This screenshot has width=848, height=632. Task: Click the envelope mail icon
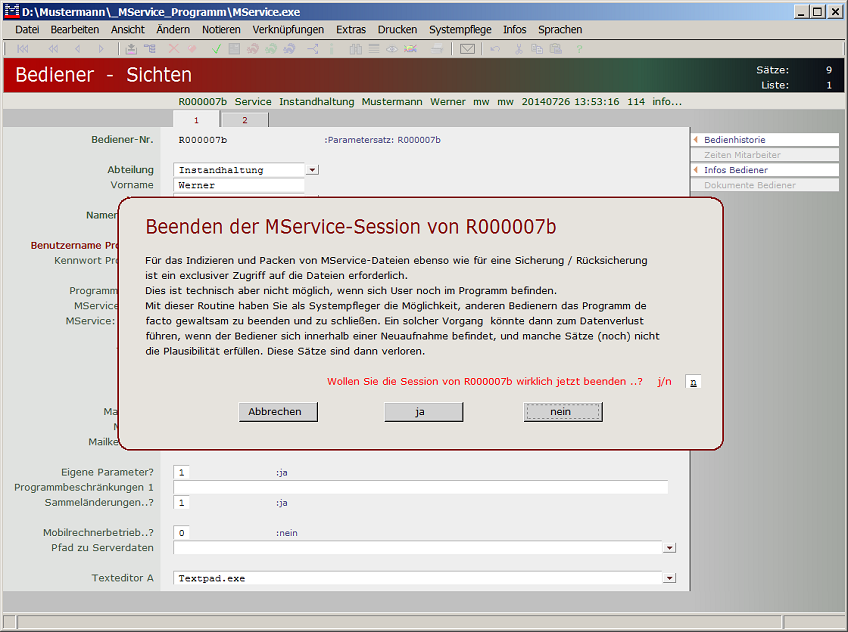(x=467, y=47)
